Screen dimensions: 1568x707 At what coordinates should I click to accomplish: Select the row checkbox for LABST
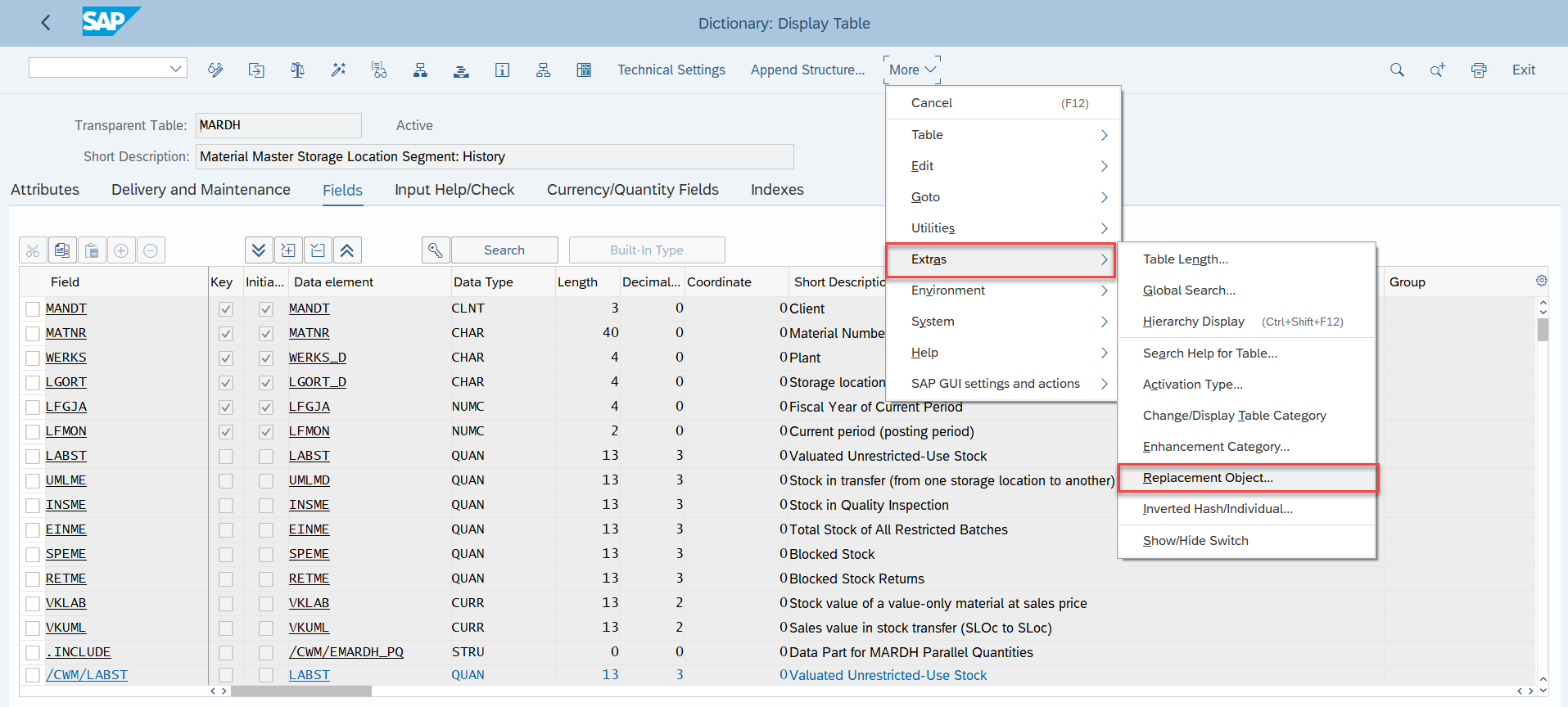coord(33,457)
